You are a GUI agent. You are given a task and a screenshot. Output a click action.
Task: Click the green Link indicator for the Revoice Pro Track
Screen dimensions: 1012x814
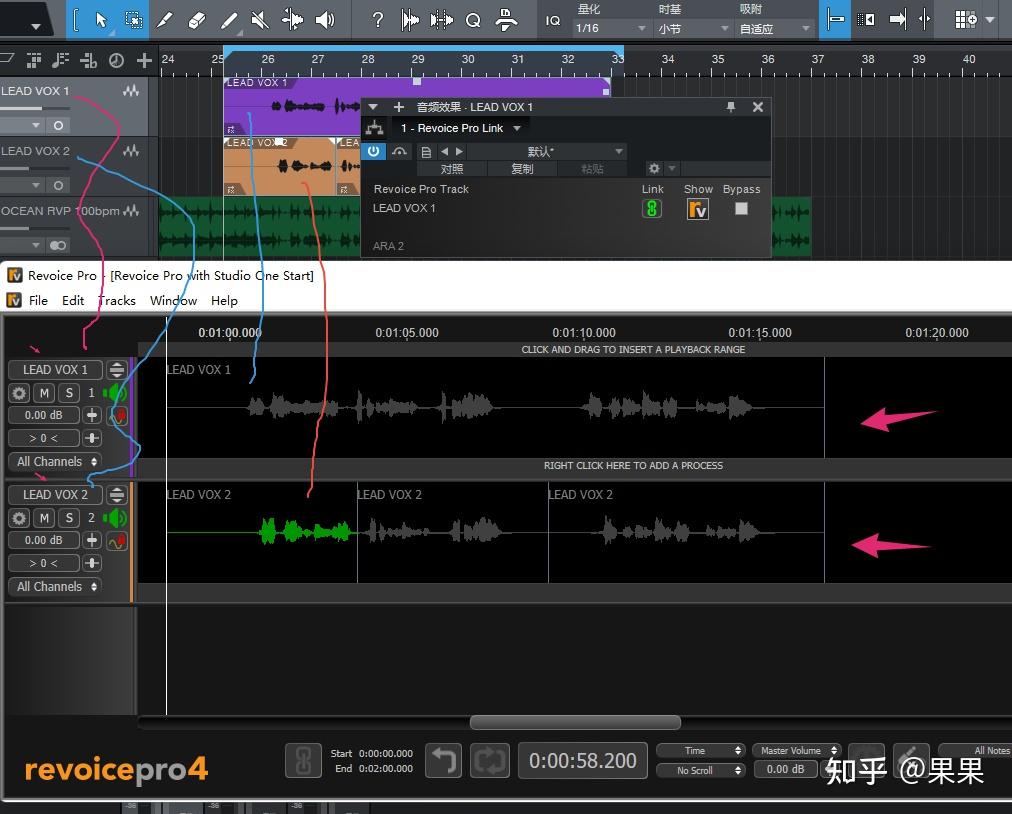(652, 209)
